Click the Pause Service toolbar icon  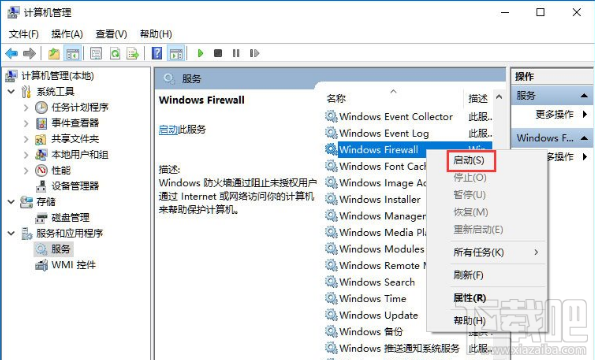pos(236,53)
